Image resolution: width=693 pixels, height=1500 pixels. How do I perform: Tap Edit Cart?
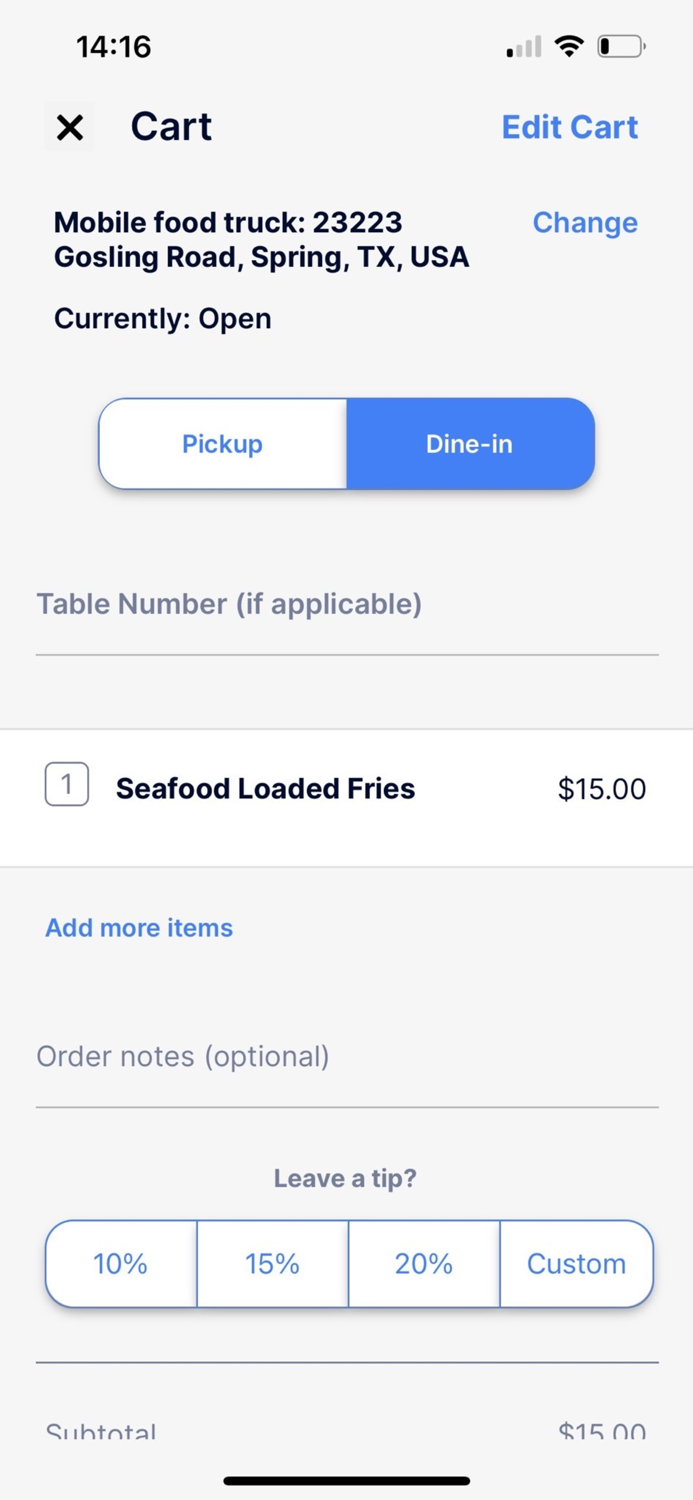pos(569,127)
